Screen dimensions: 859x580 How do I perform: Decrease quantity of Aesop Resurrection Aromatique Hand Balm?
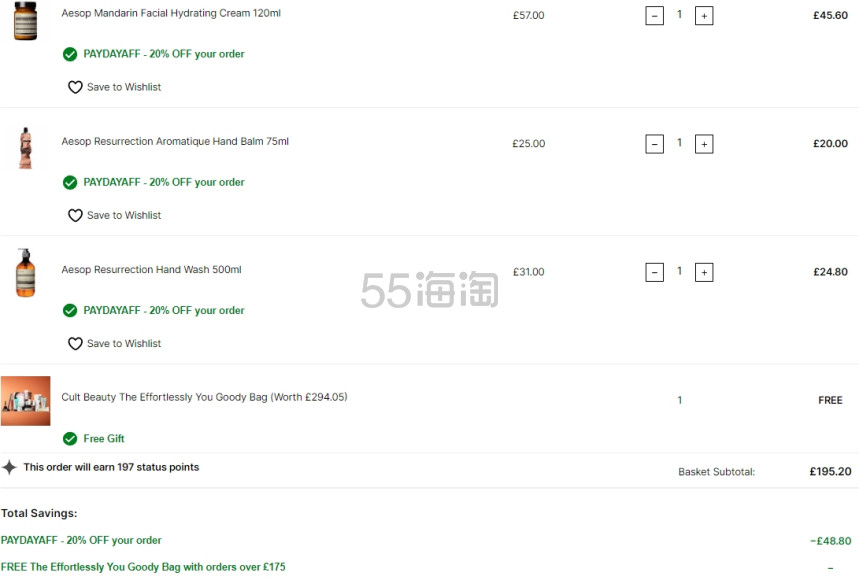click(655, 144)
